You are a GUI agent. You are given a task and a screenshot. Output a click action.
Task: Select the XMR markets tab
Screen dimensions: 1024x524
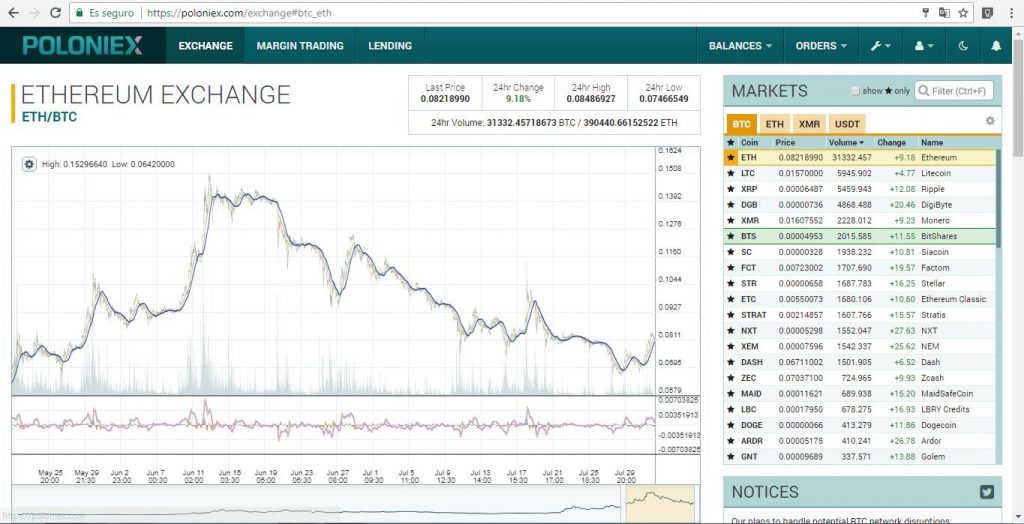point(809,123)
